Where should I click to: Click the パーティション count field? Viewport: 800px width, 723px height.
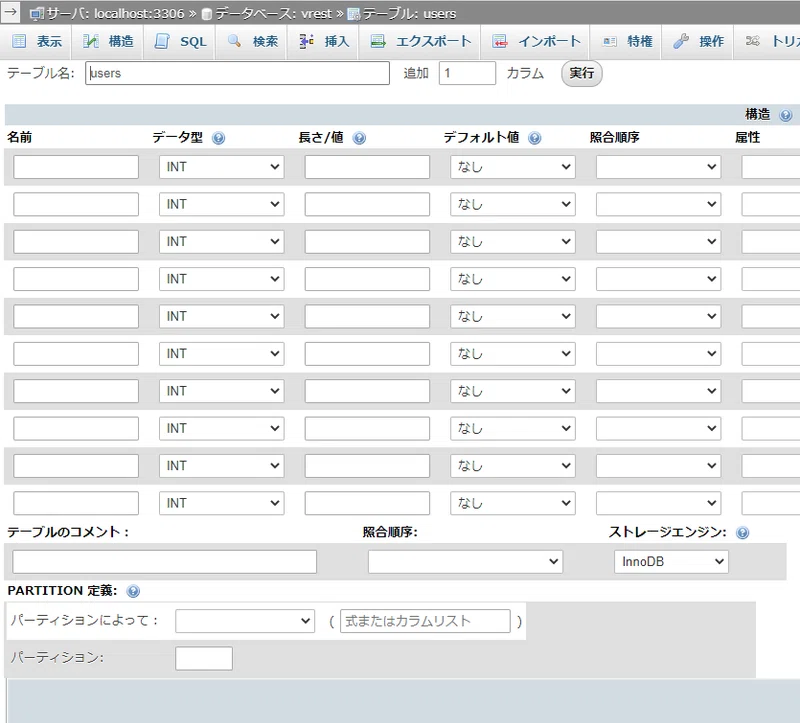(204, 658)
